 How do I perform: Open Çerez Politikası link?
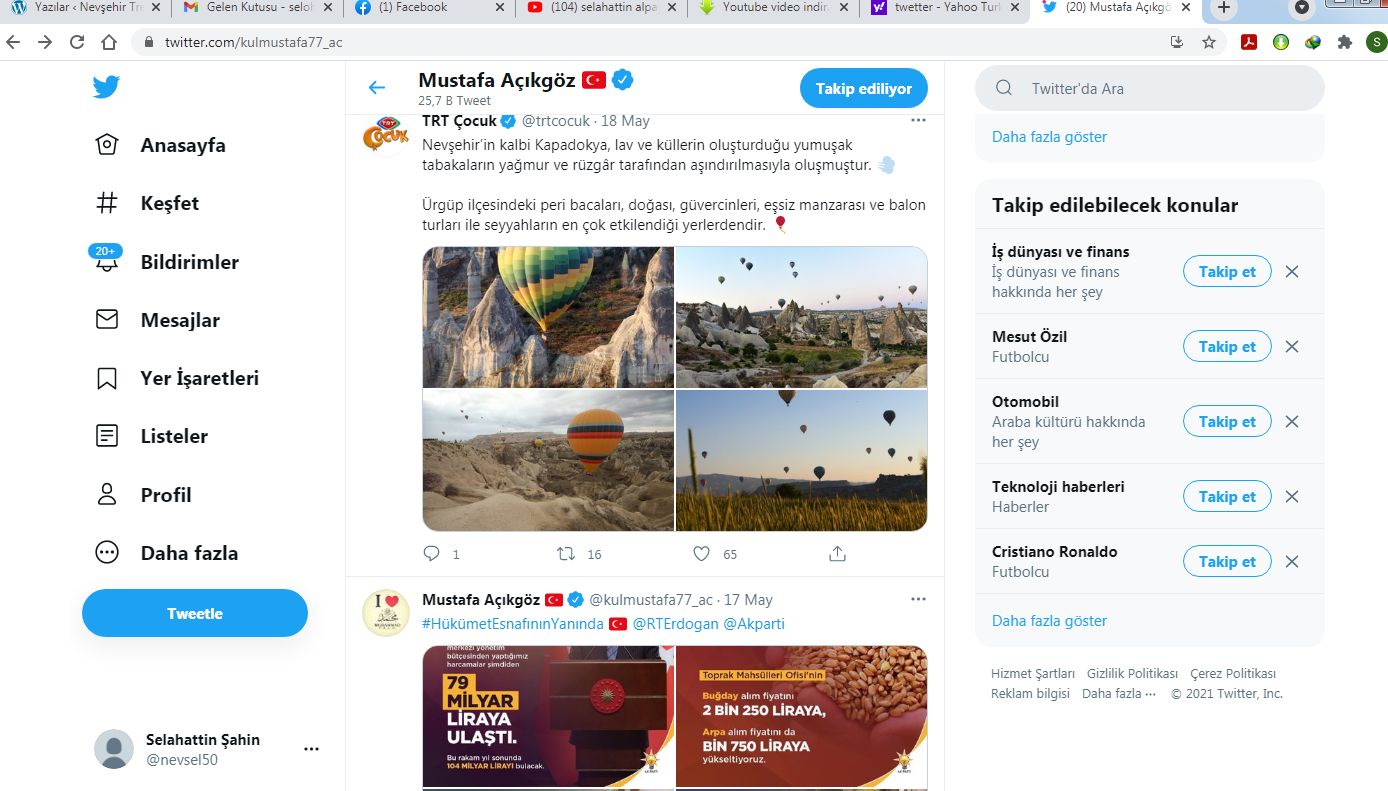coord(1233,673)
